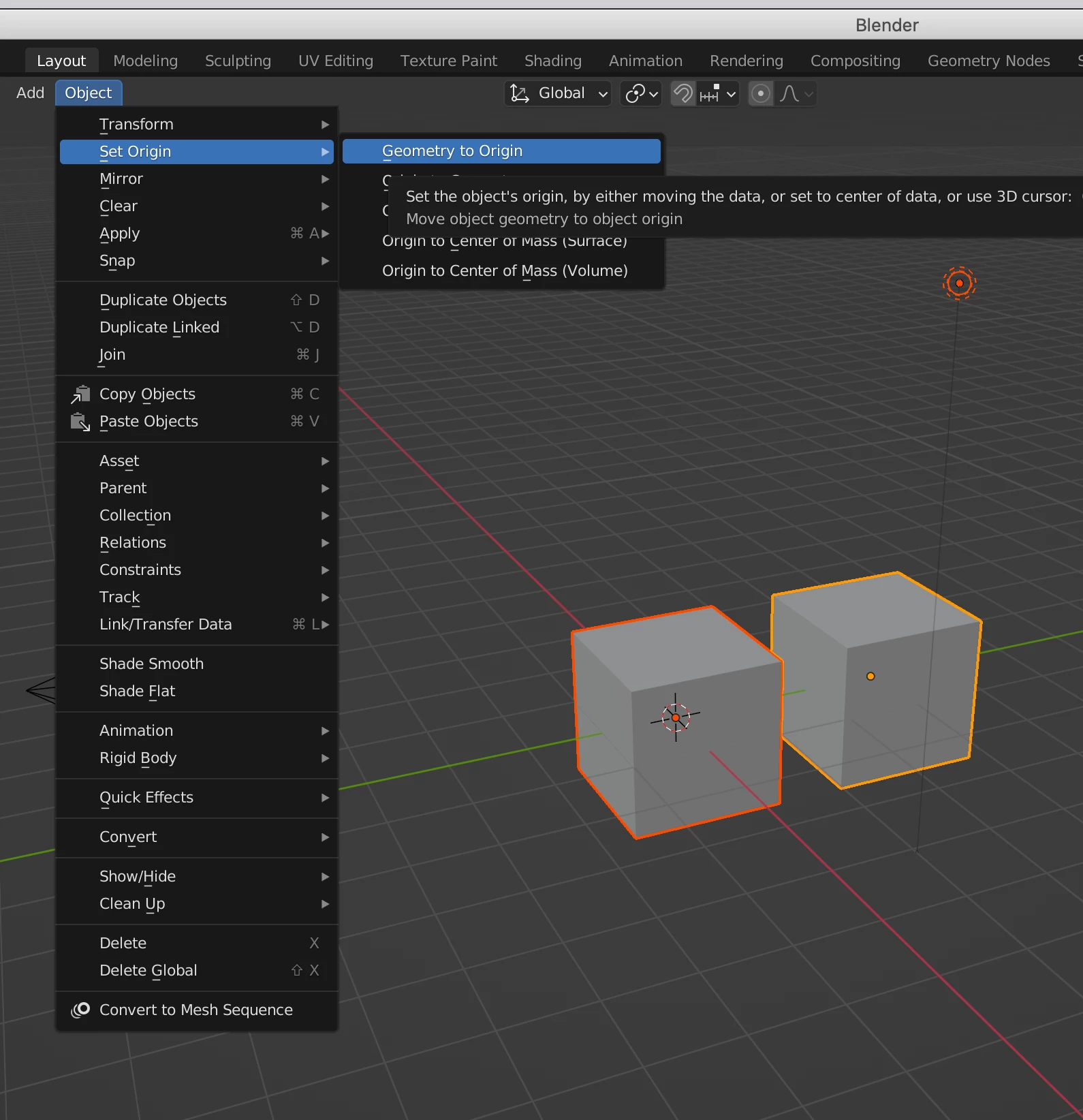Image resolution: width=1083 pixels, height=1120 pixels.
Task: Switch to the Layout workspace tab
Action: click(61, 61)
